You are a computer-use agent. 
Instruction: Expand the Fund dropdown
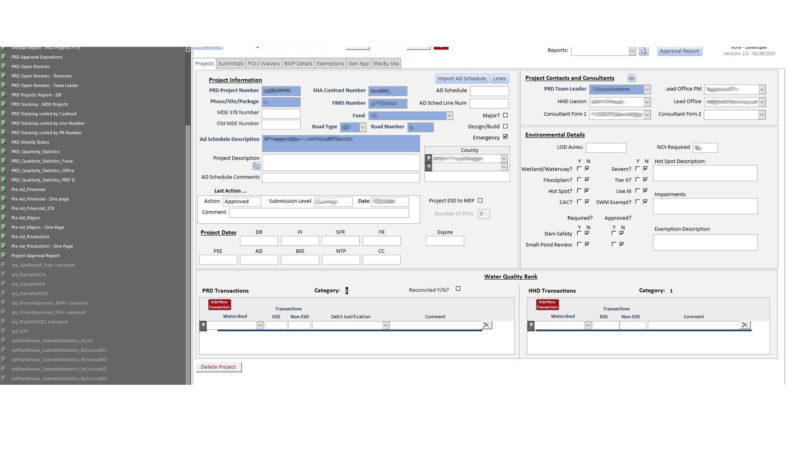pos(449,115)
